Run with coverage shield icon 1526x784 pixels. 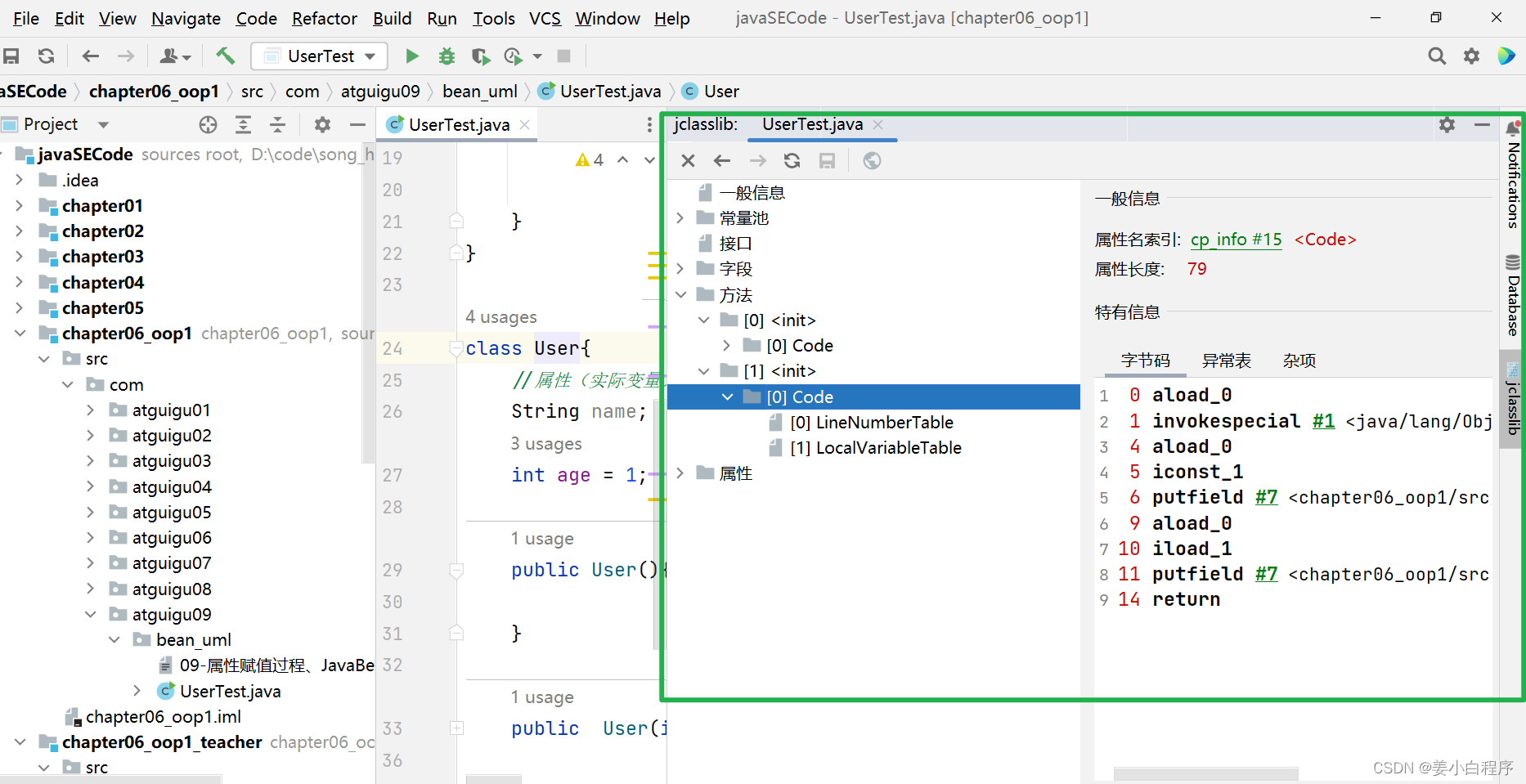click(x=480, y=56)
